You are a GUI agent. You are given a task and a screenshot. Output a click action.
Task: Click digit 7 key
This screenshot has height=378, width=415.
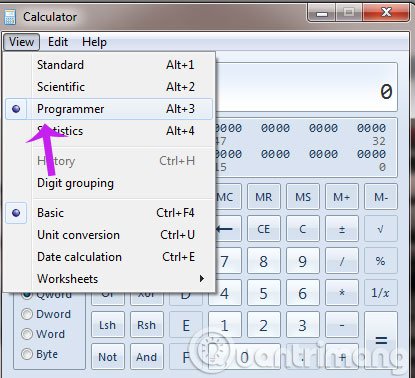tap(228, 261)
